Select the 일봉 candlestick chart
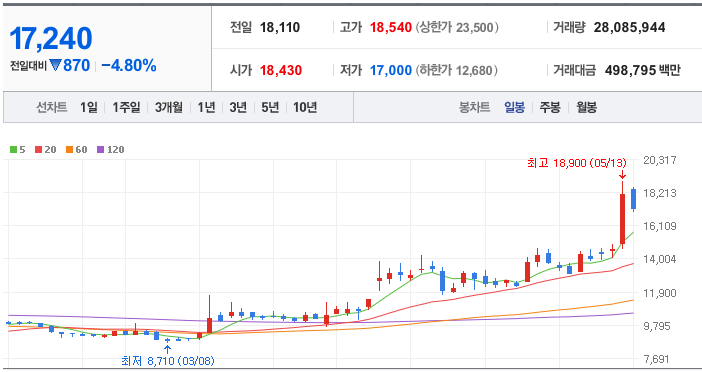This screenshot has height=372, width=702. click(x=514, y=107)
